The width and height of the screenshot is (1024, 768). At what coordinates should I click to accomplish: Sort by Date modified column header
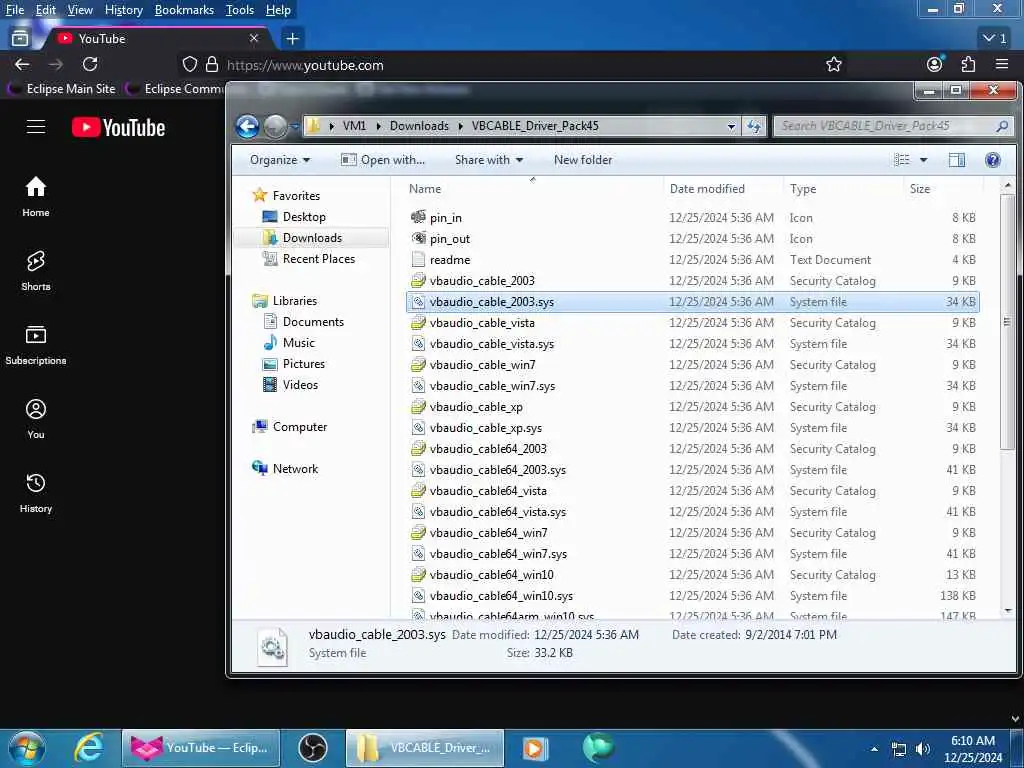coord(707,189)
